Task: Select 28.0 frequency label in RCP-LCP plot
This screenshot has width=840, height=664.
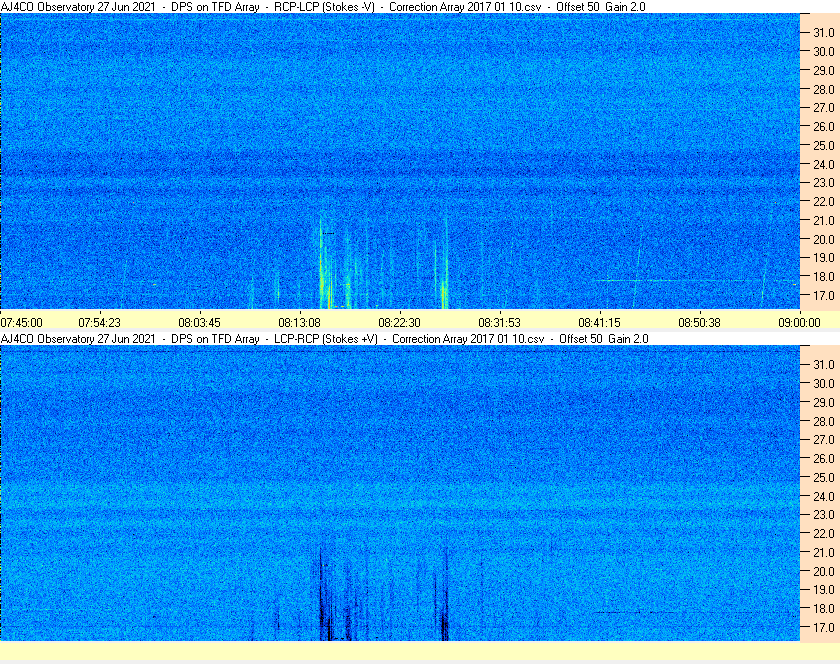Action: tap(824, 89)
